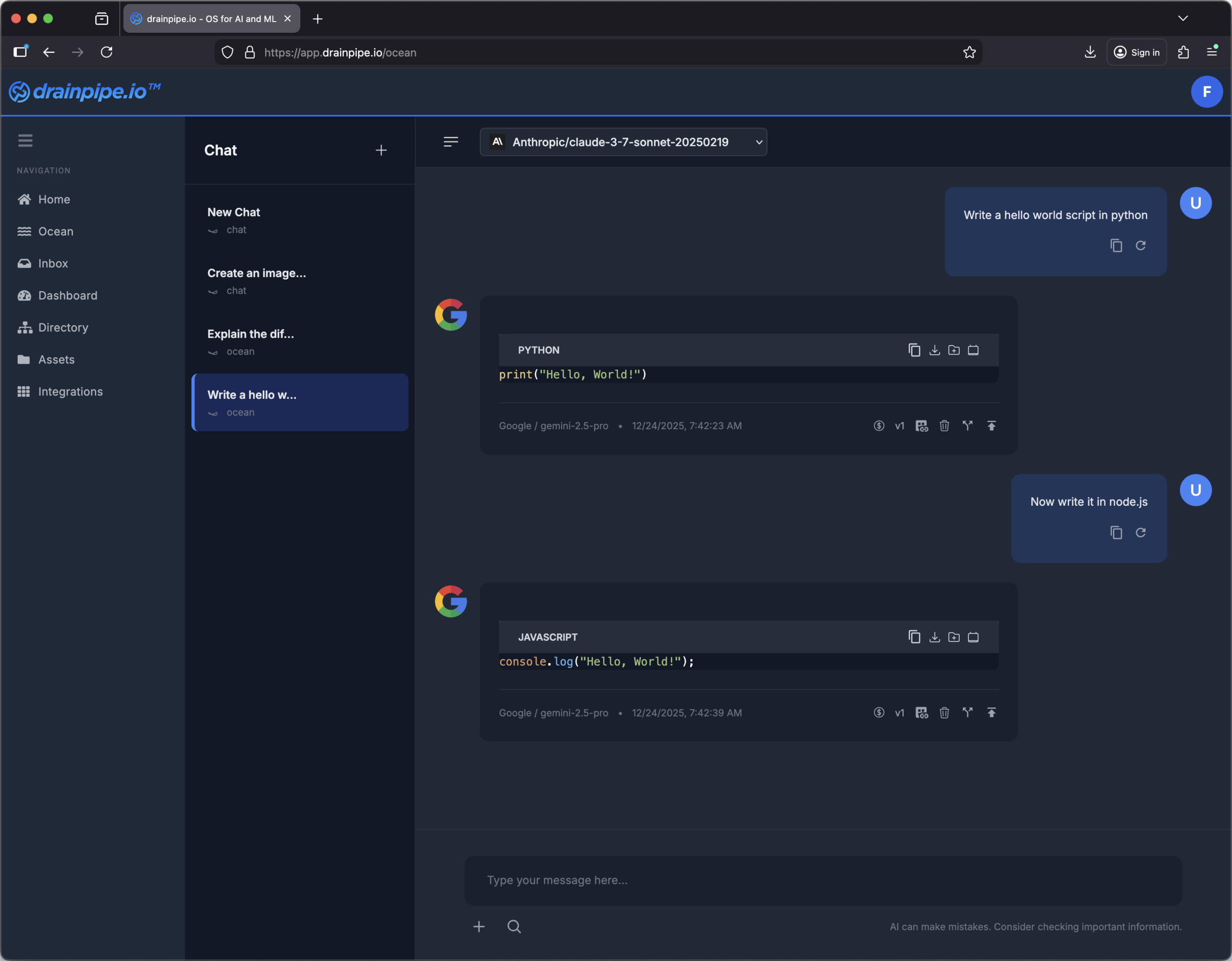Open the browser tab list chevron
Viewport: 1232px width, 961px height.
click(x=1182, y=19)
